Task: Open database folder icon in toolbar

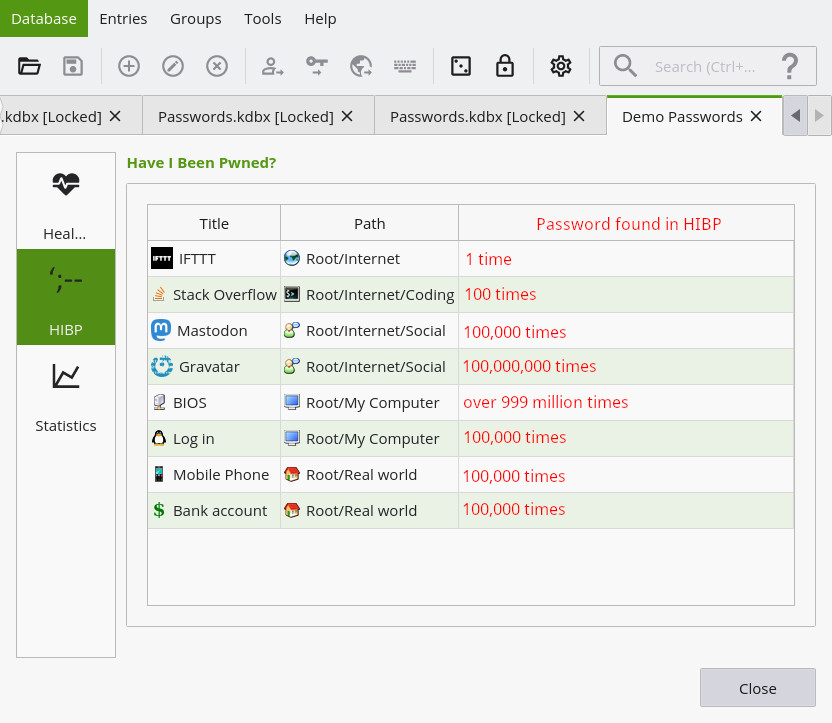Action: (29, 66)
